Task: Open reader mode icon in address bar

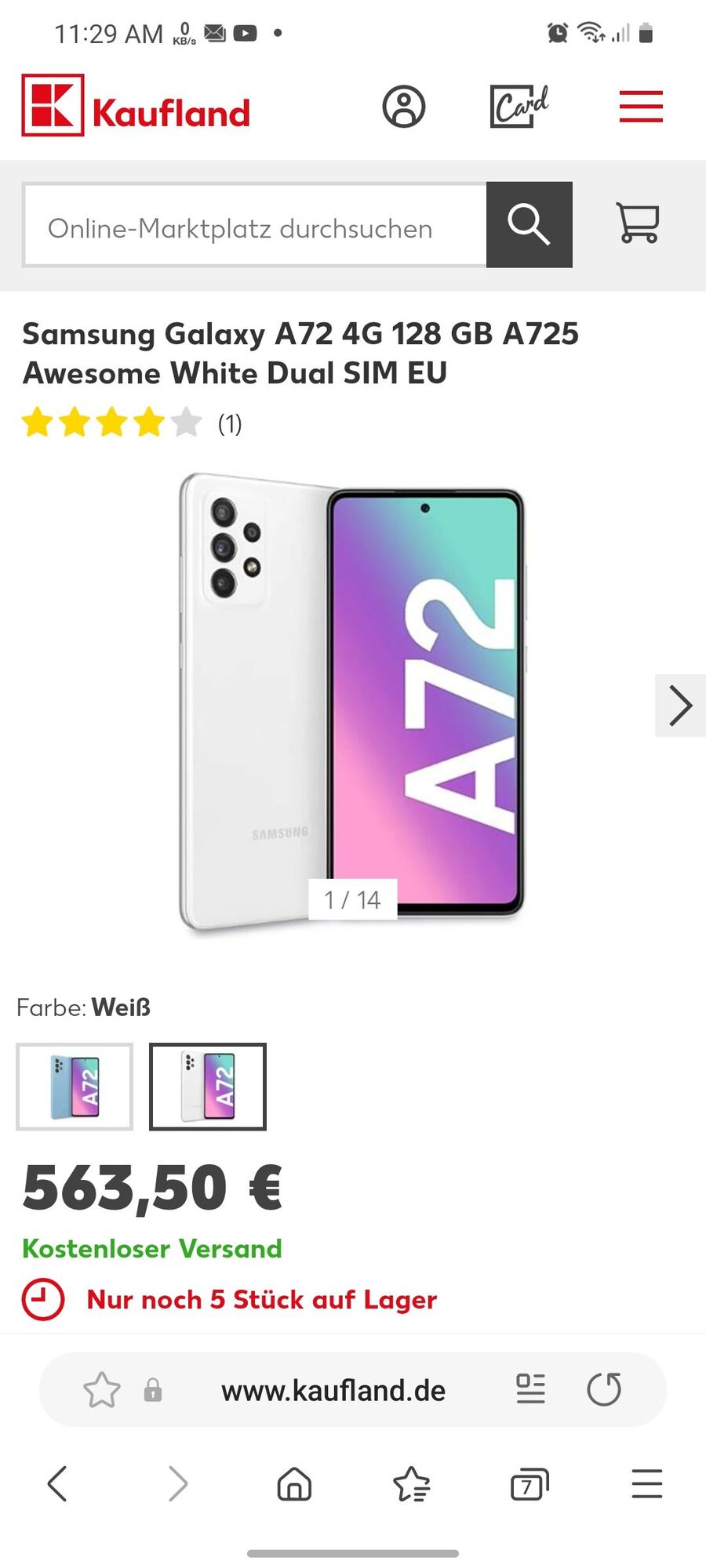Action: tap(531, 1389)
